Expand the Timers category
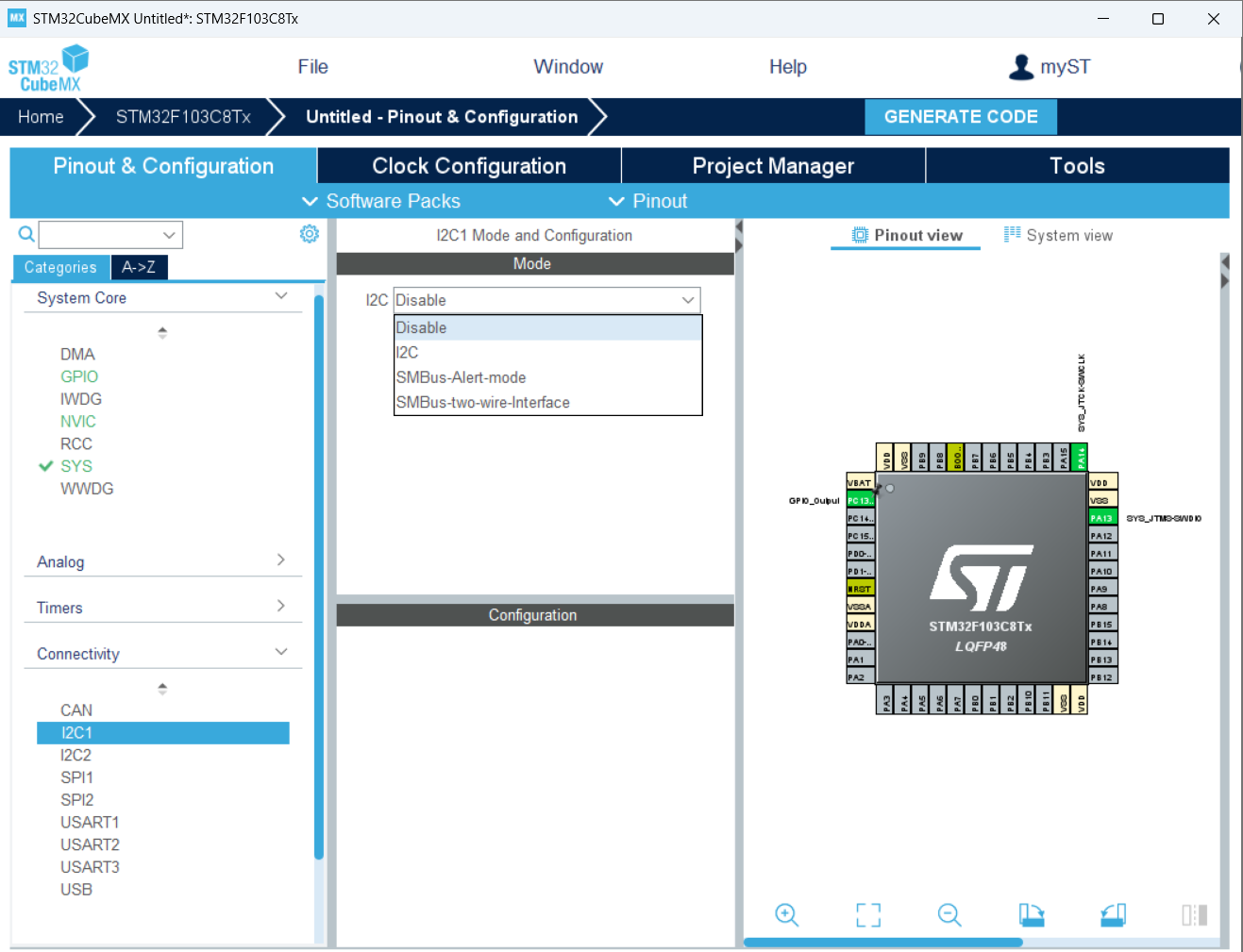1243x952 pixels. pyautogui.click(x=280, y=606)
